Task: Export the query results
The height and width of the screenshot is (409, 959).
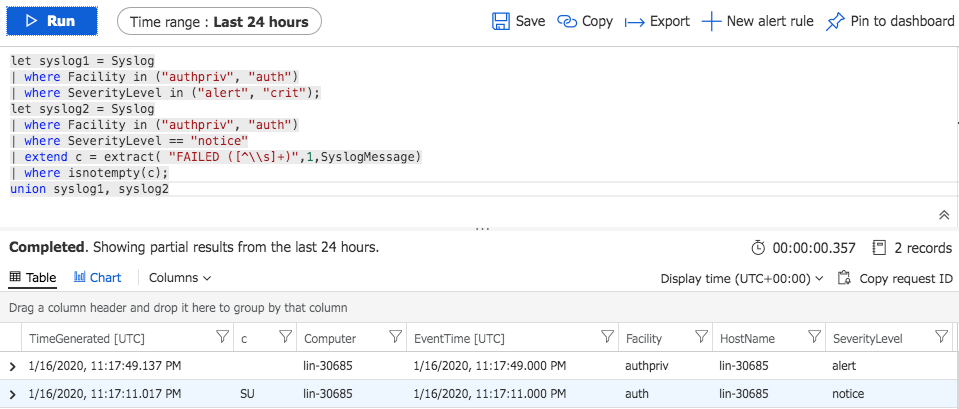Action: click(x=657, y=21)
